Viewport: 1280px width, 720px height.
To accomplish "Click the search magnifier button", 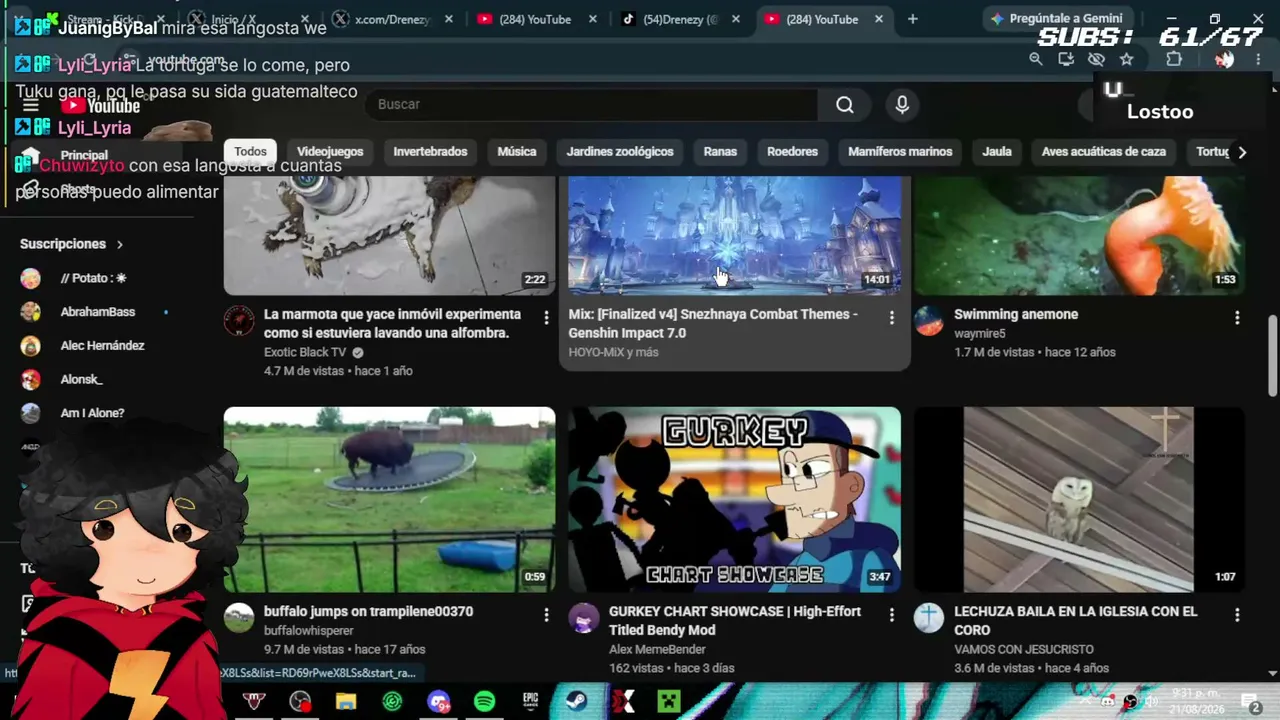I will pos(845,105).
